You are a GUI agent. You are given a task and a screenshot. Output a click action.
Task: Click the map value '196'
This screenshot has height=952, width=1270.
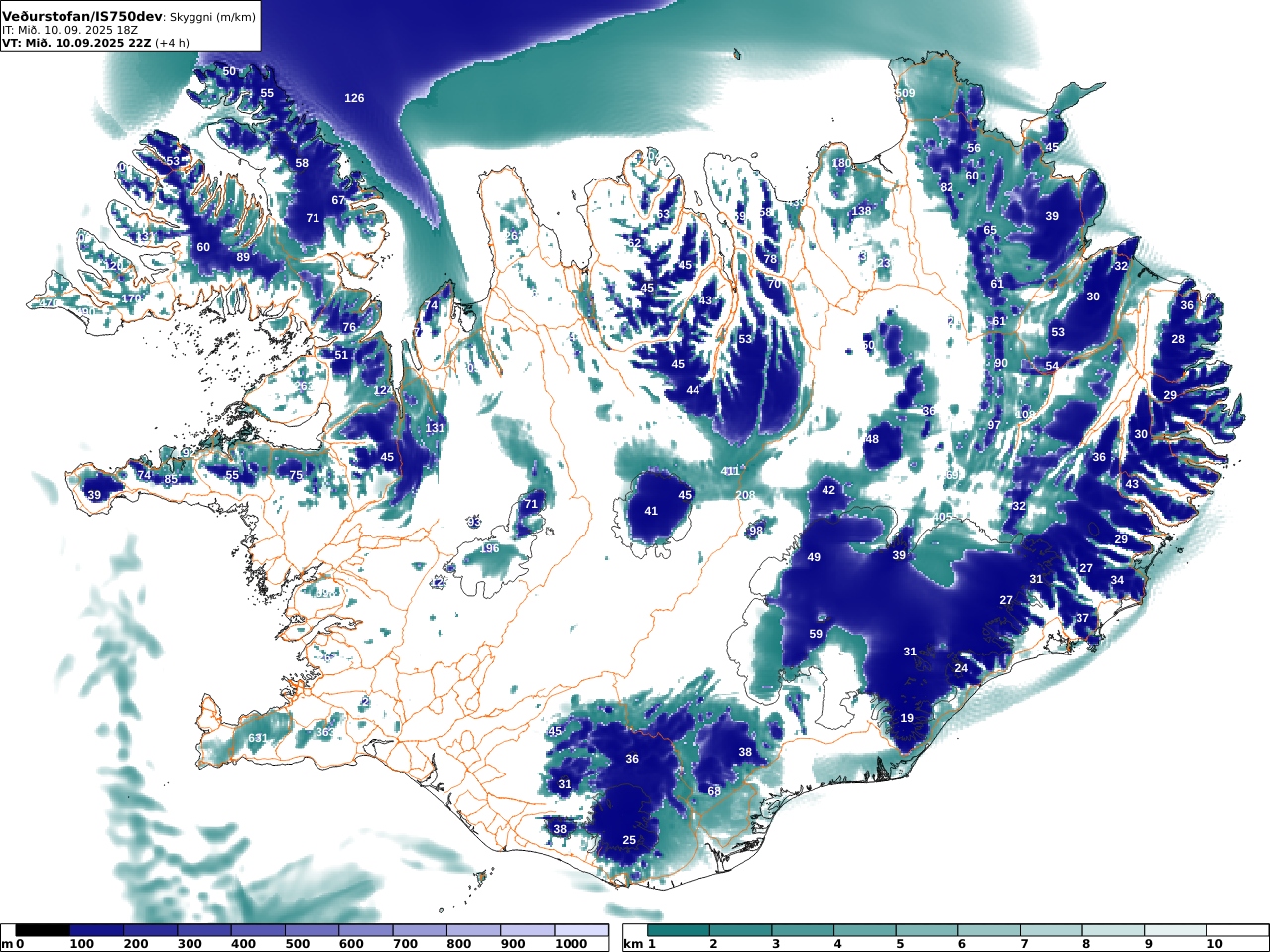click(490, 548)
